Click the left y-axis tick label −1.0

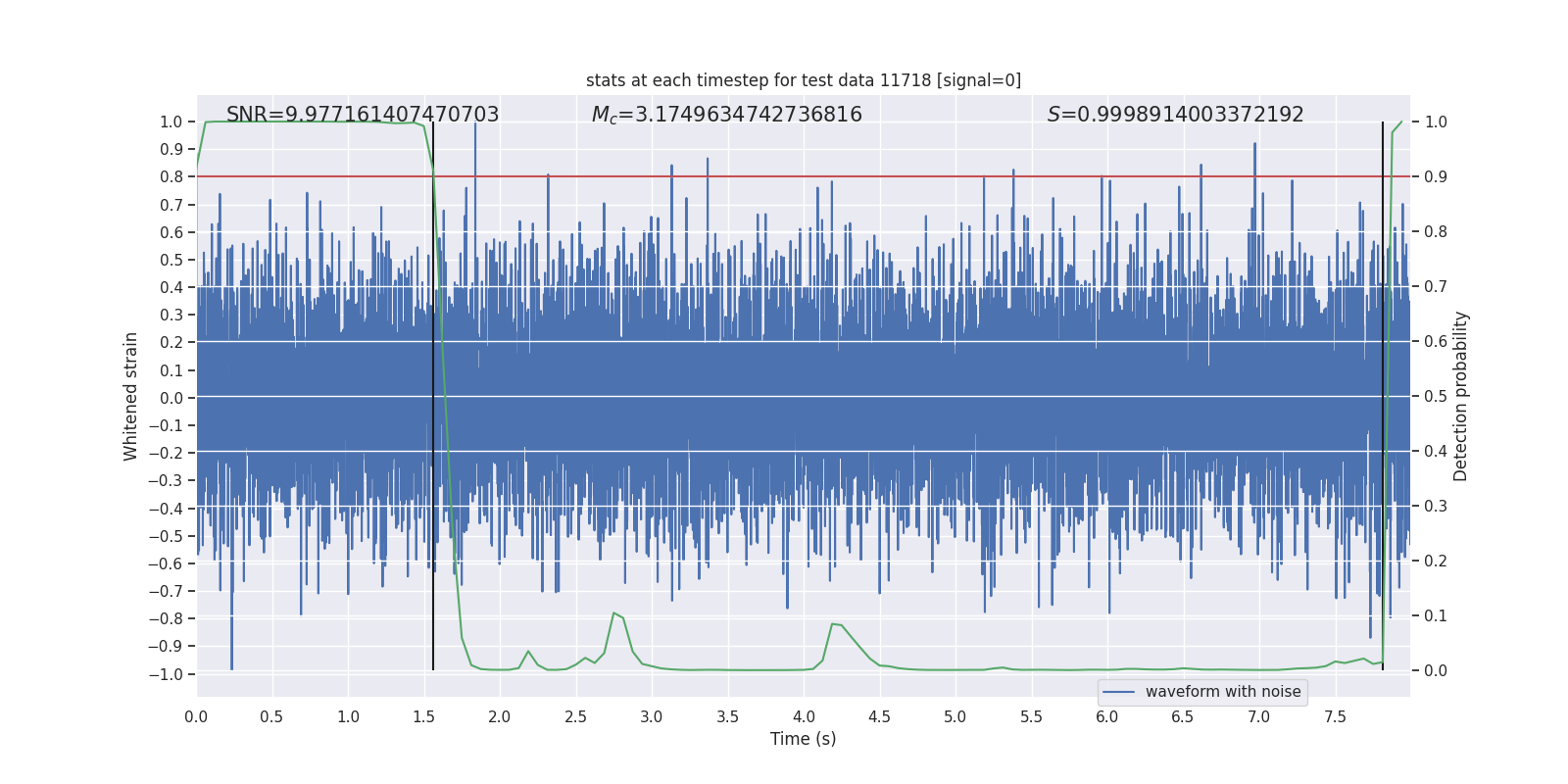pos(165,674)
